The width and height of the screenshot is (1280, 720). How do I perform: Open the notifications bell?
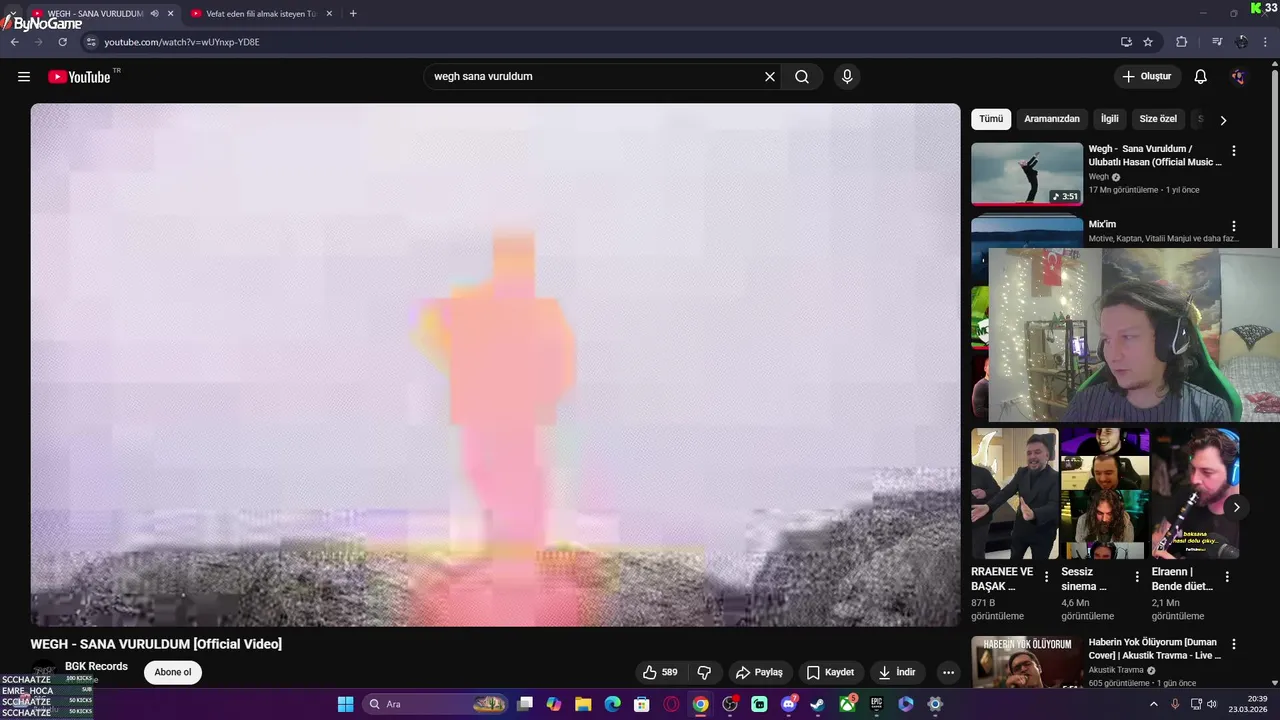point(1201,77)
